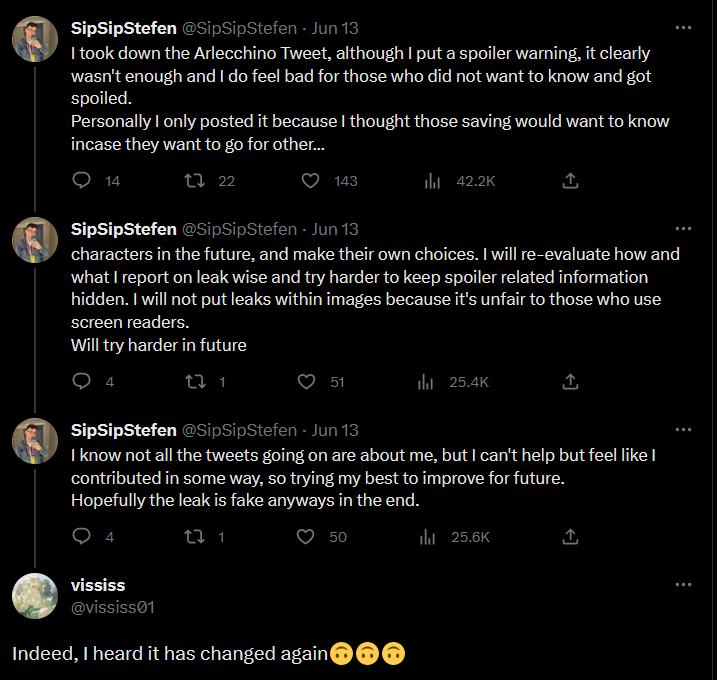Like the tweet with 143 likes
The image size is (717, 680).
(311, 181)
